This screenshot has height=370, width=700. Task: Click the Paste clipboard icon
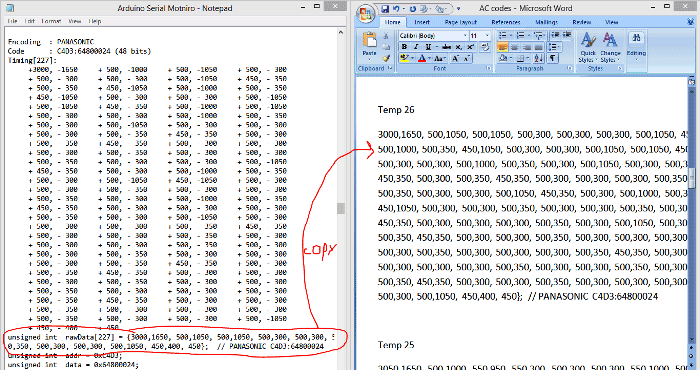coord(370,40)
